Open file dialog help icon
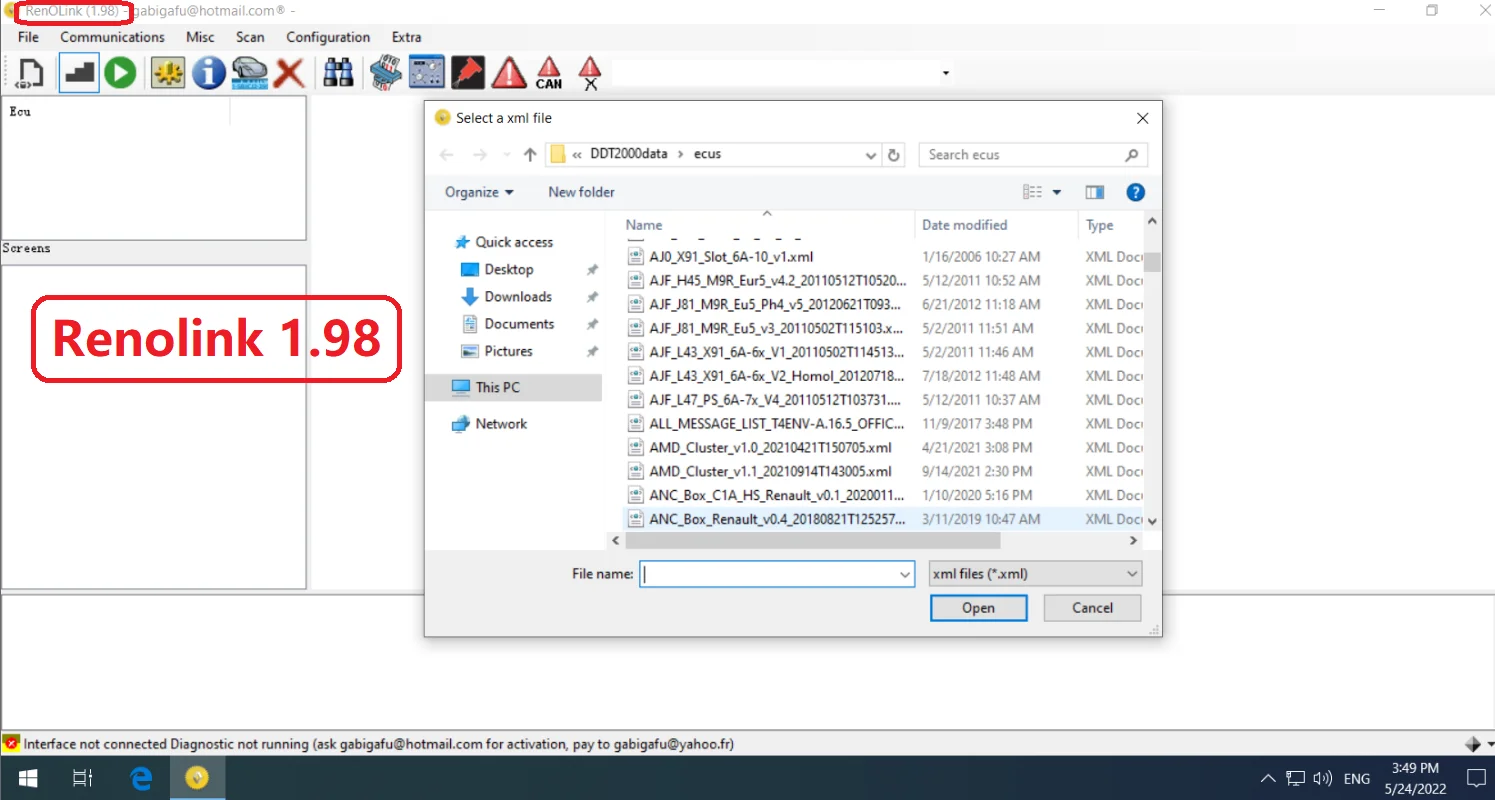 pos(1135,192)
